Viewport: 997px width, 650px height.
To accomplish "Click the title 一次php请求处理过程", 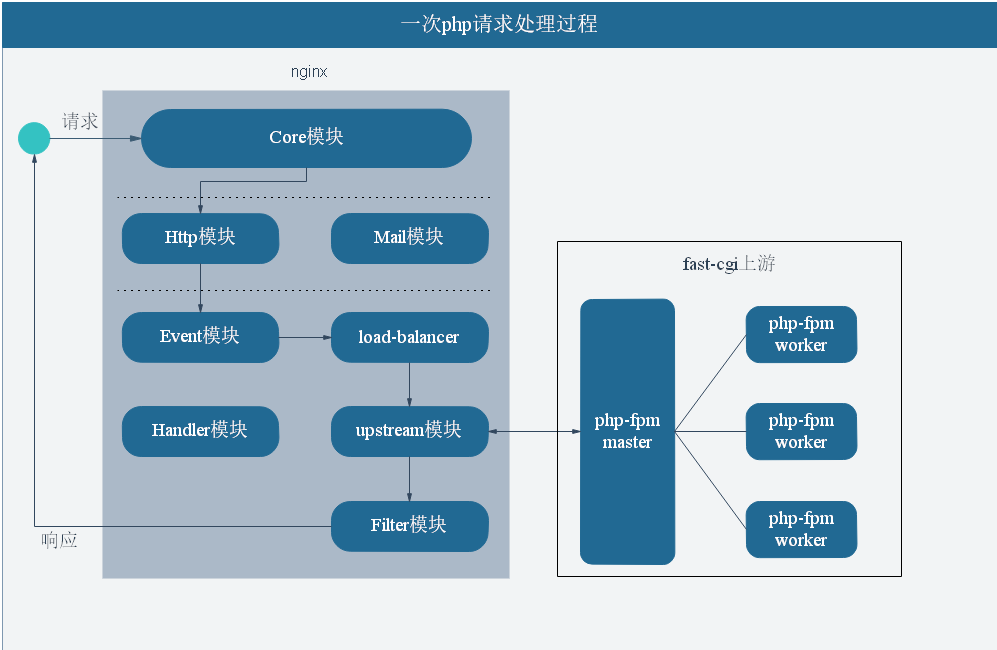I will point(498,24).
